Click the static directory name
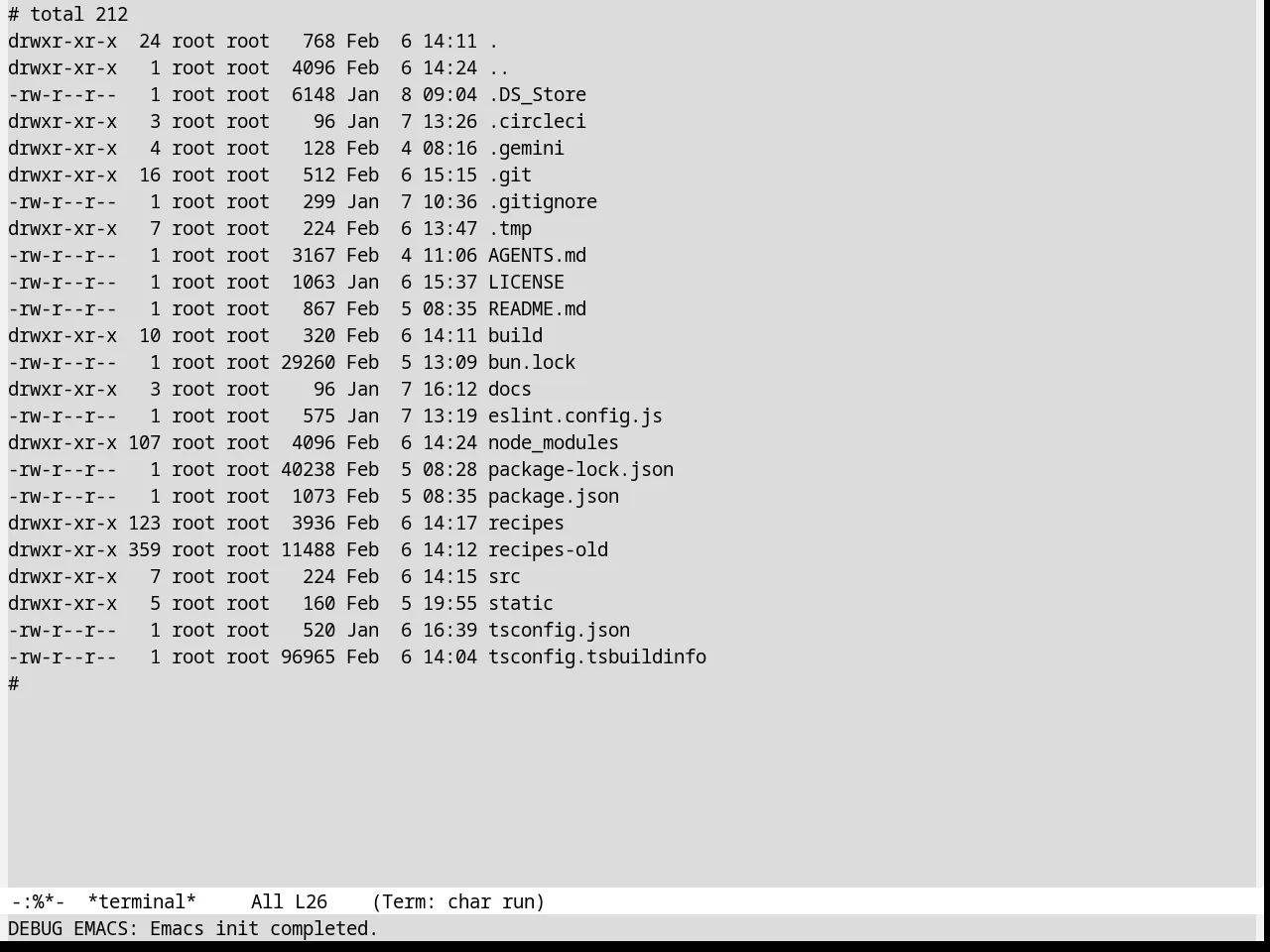 click(521, 604)
